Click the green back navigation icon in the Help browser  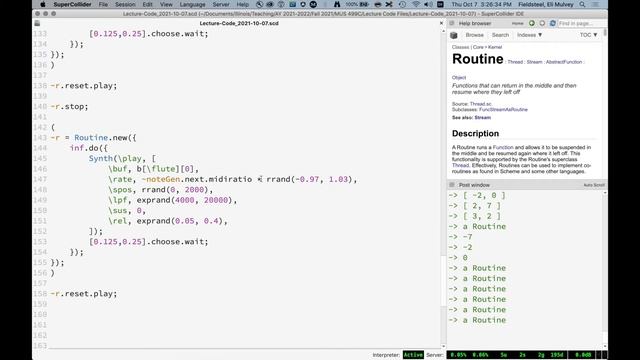[x=531, y=23]
